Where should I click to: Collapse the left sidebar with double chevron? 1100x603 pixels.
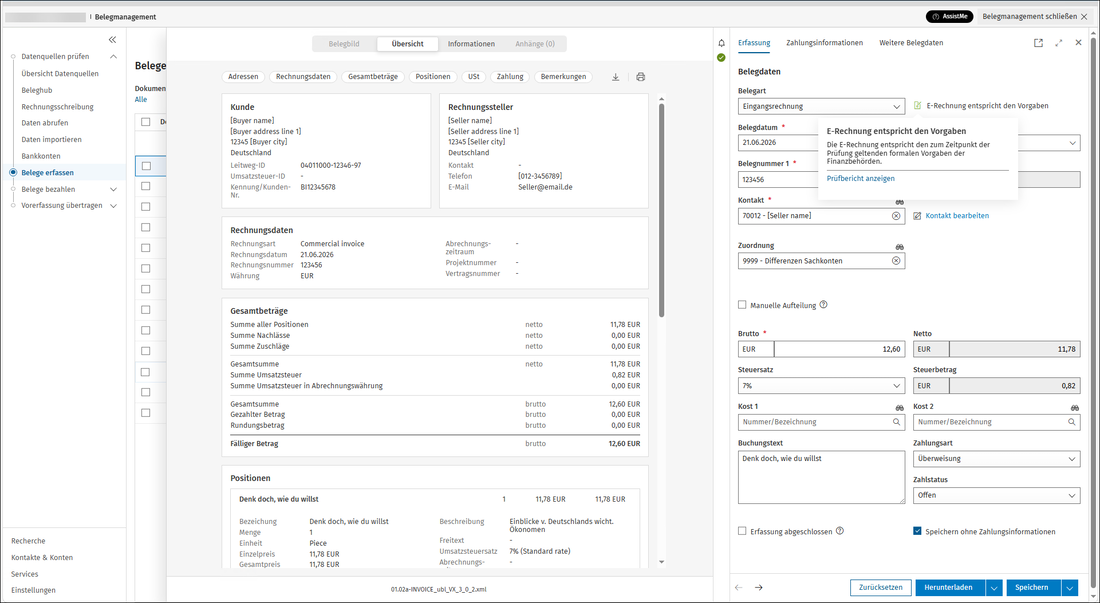click(x=112, y=40)
